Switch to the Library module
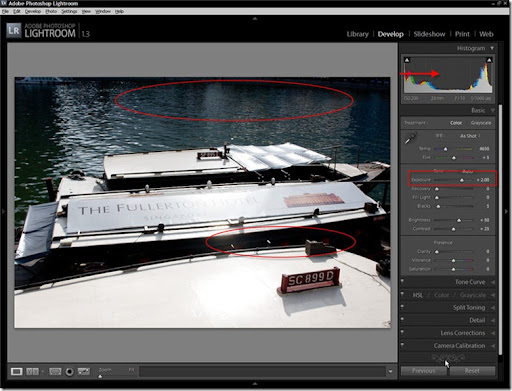The image size is (512, 391). [x=357, y=34]
